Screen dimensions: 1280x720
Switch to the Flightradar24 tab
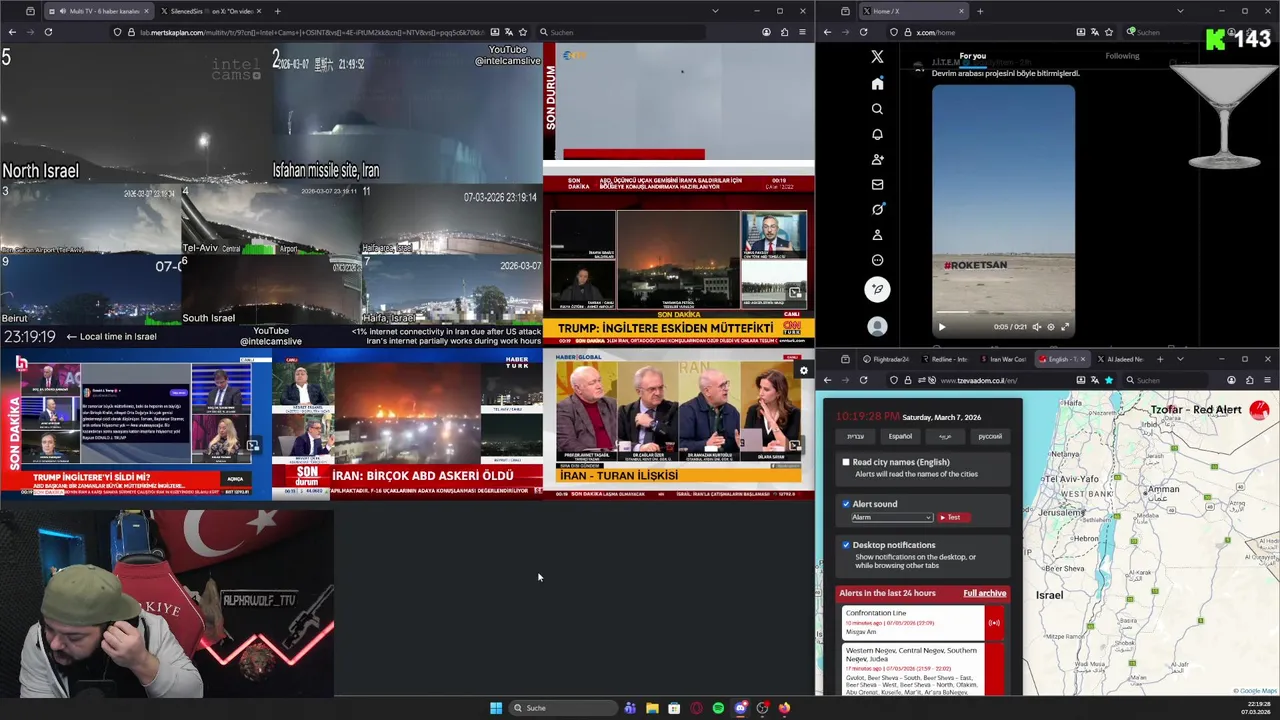(x=886, y=359)
